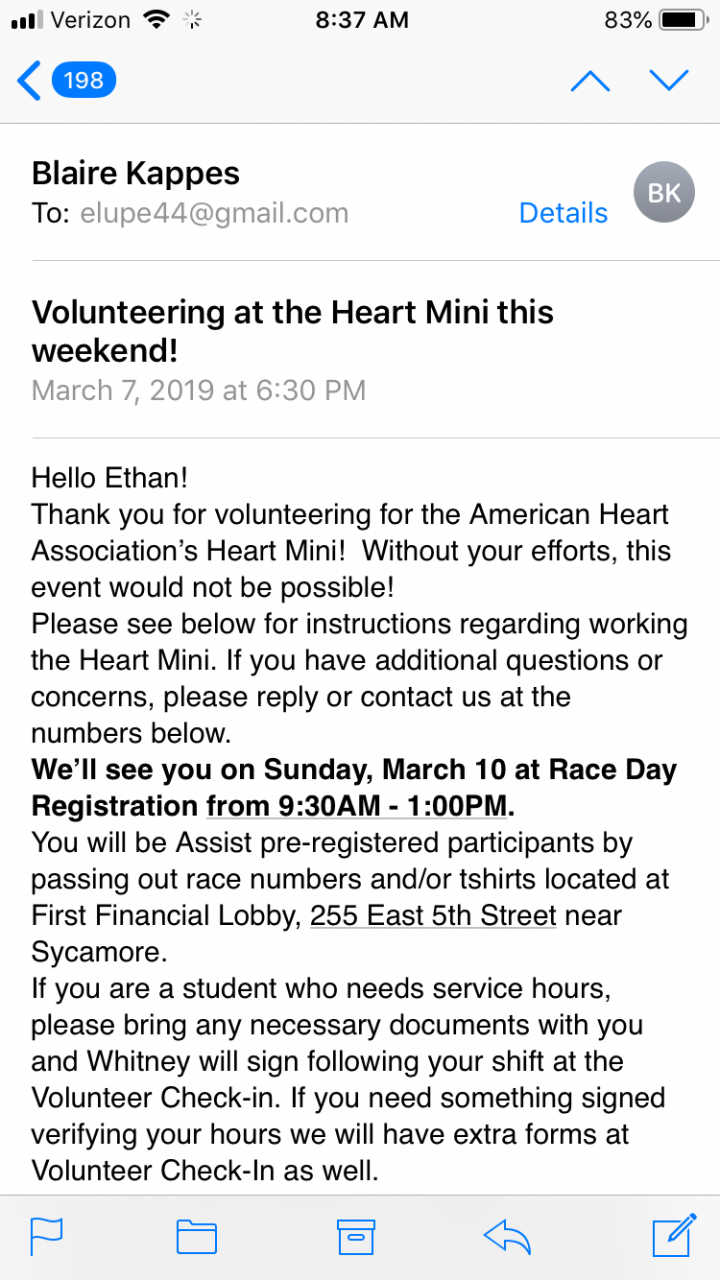Flag this email with flag icon
The height and width of the screenshot is (1280, 720).
click(47, 1236)
